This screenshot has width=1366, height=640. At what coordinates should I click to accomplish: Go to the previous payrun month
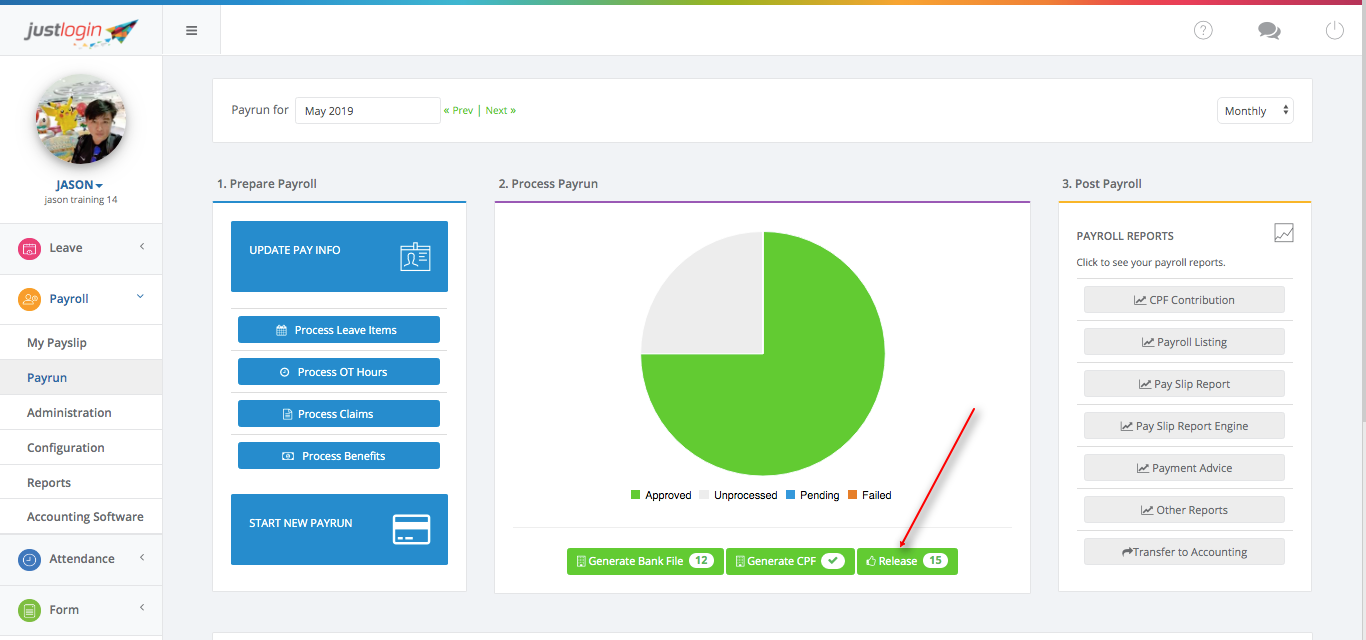[x=459, y=111]
